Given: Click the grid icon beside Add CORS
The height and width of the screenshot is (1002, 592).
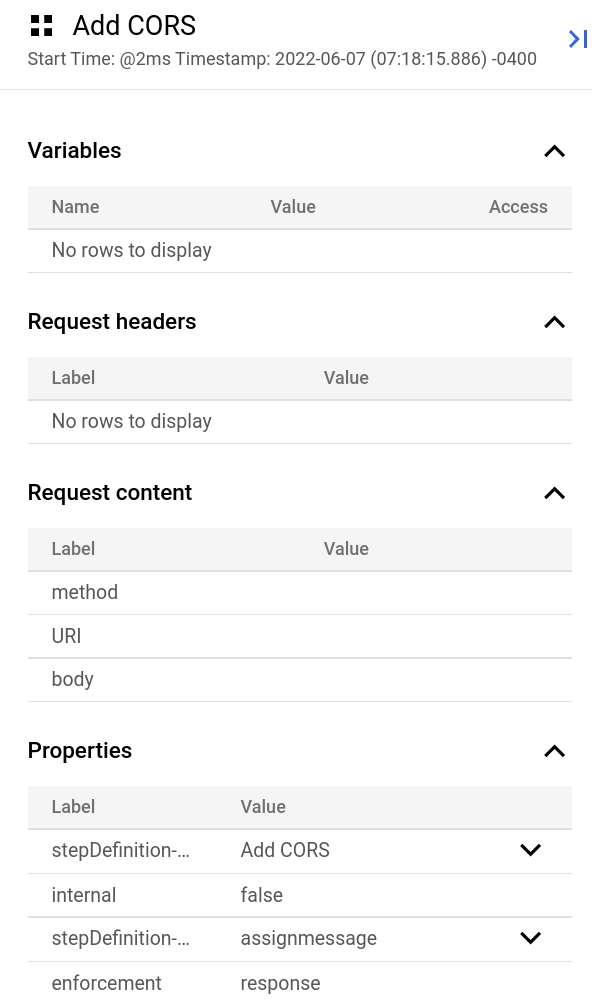Looking at the screenshot, I should point(41,25).
